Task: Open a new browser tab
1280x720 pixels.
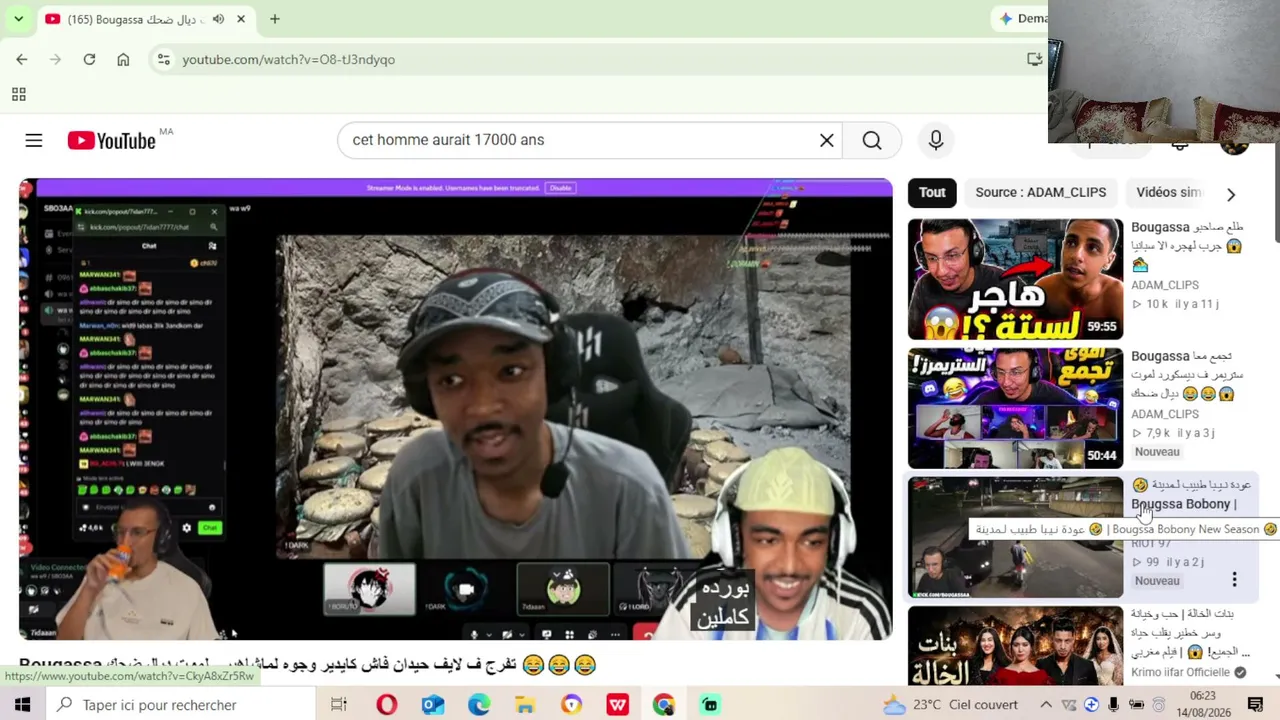Action: tap(275, 19)
